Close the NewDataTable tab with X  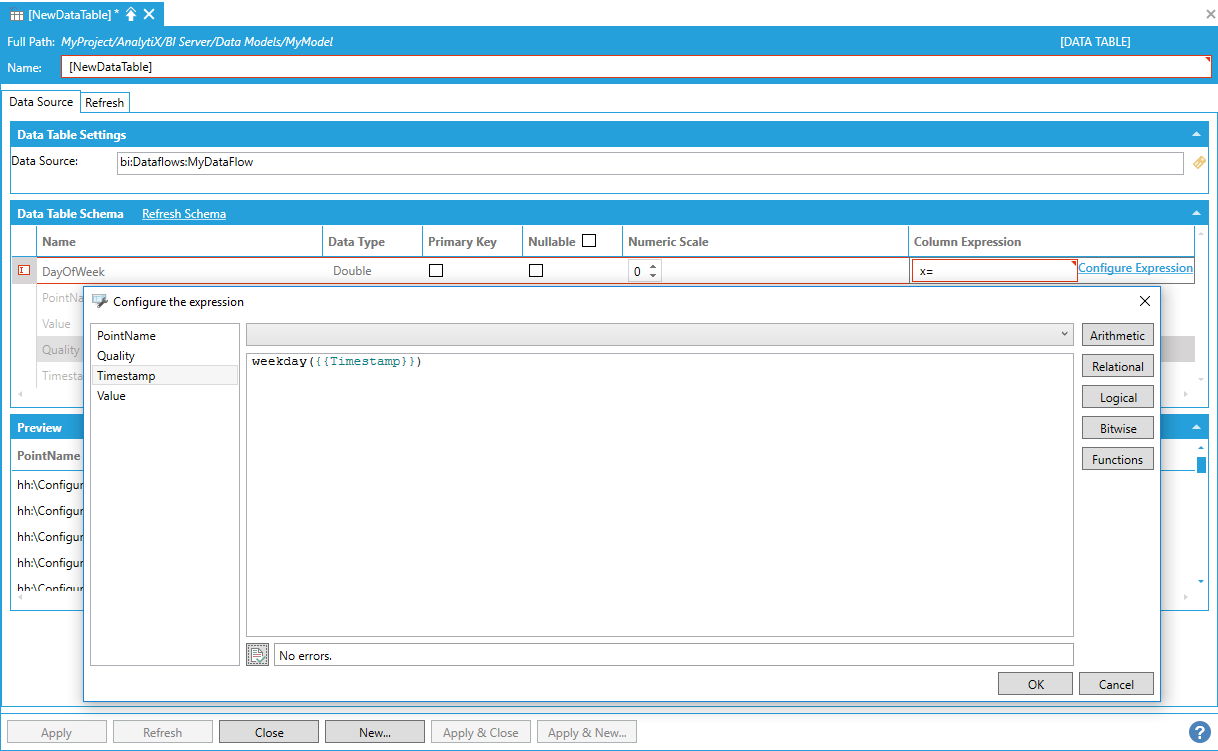tap(149, 14)
